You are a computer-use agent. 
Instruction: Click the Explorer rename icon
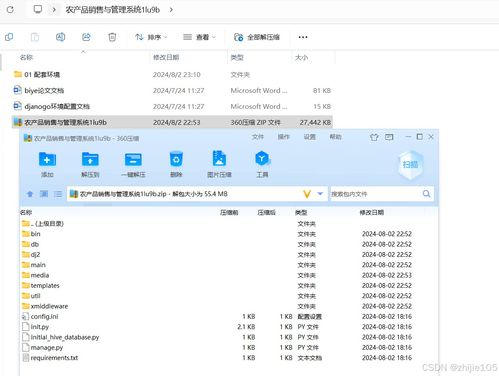point(60,37)
